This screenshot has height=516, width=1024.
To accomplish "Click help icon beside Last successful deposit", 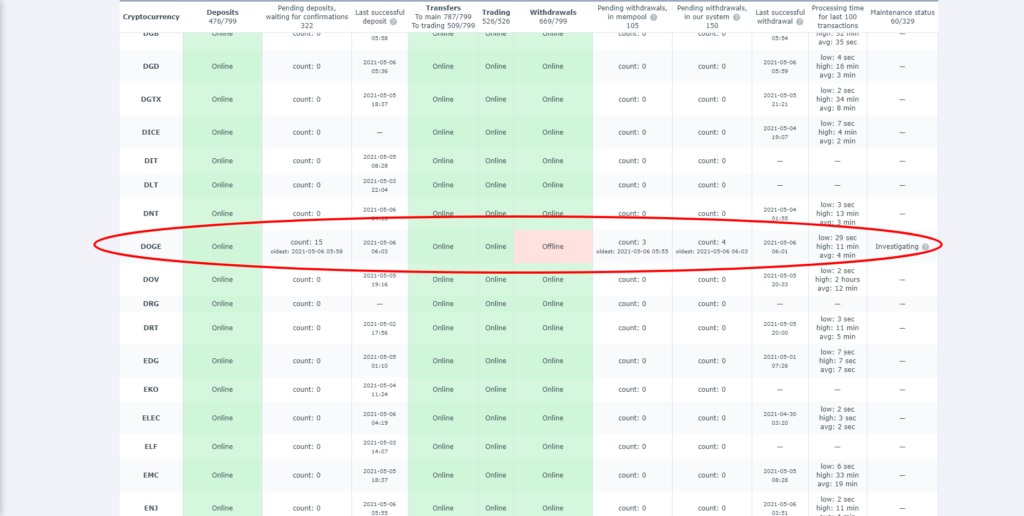I will coord(393,22).
